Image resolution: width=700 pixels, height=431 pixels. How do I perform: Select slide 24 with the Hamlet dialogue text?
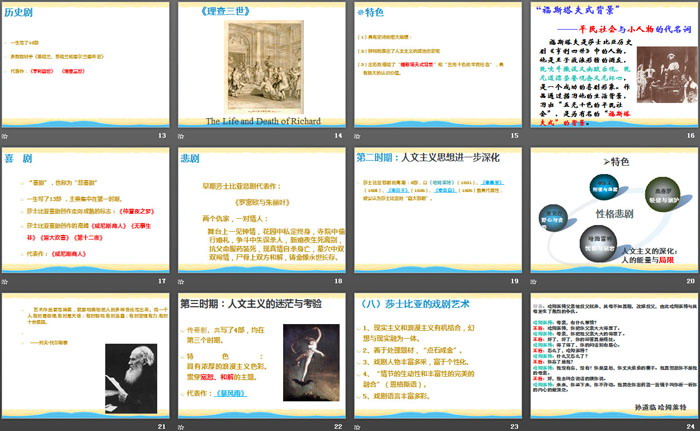pos(614,356)
